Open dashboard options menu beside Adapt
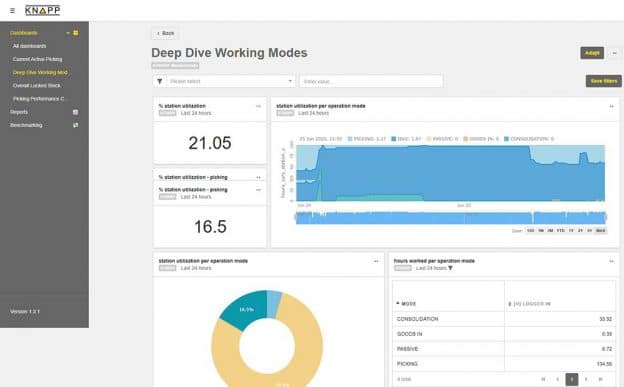Image resolution: width=624 pixels, height=387 pixels. coord(614,53)
